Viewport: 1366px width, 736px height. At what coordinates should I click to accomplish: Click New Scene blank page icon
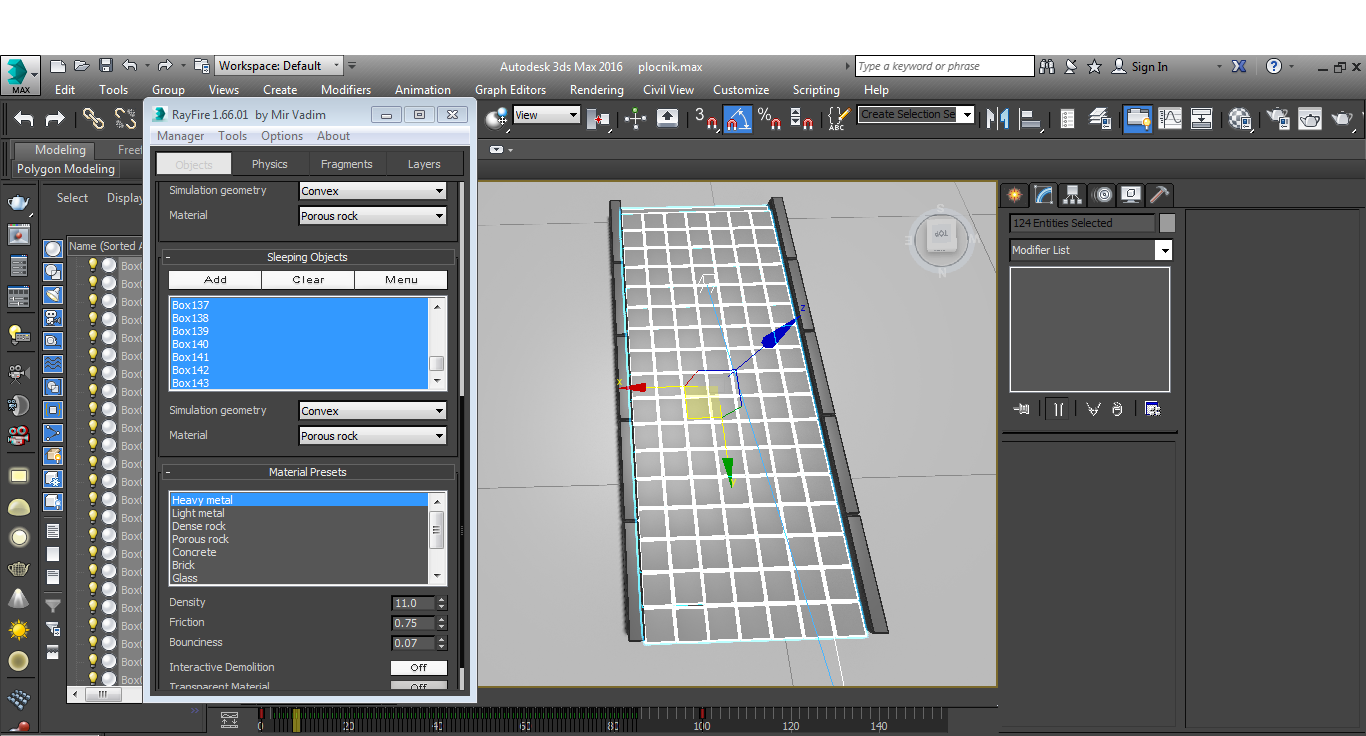[58, 66]
